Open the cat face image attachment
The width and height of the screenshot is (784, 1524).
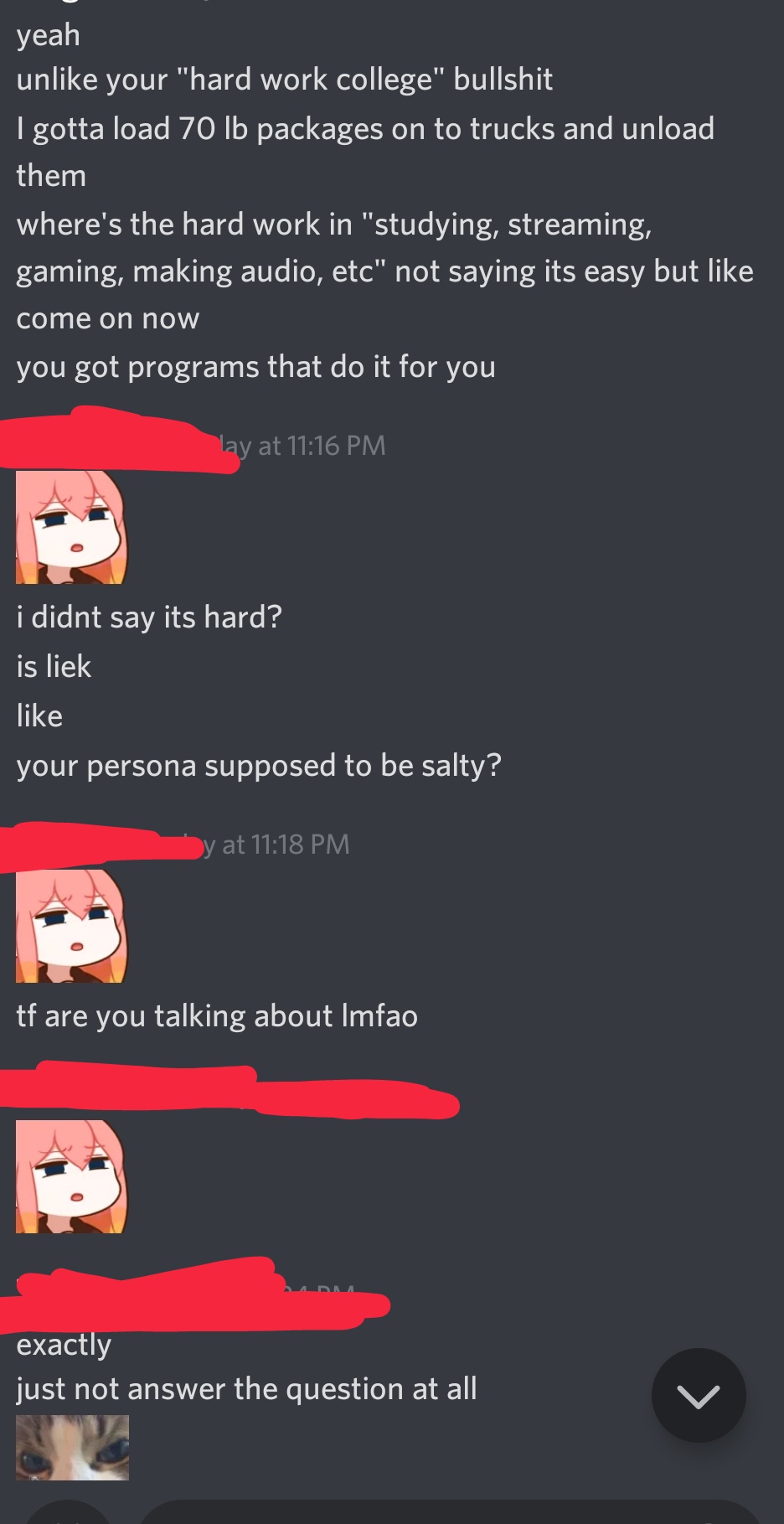click(x=72, y=1448)
